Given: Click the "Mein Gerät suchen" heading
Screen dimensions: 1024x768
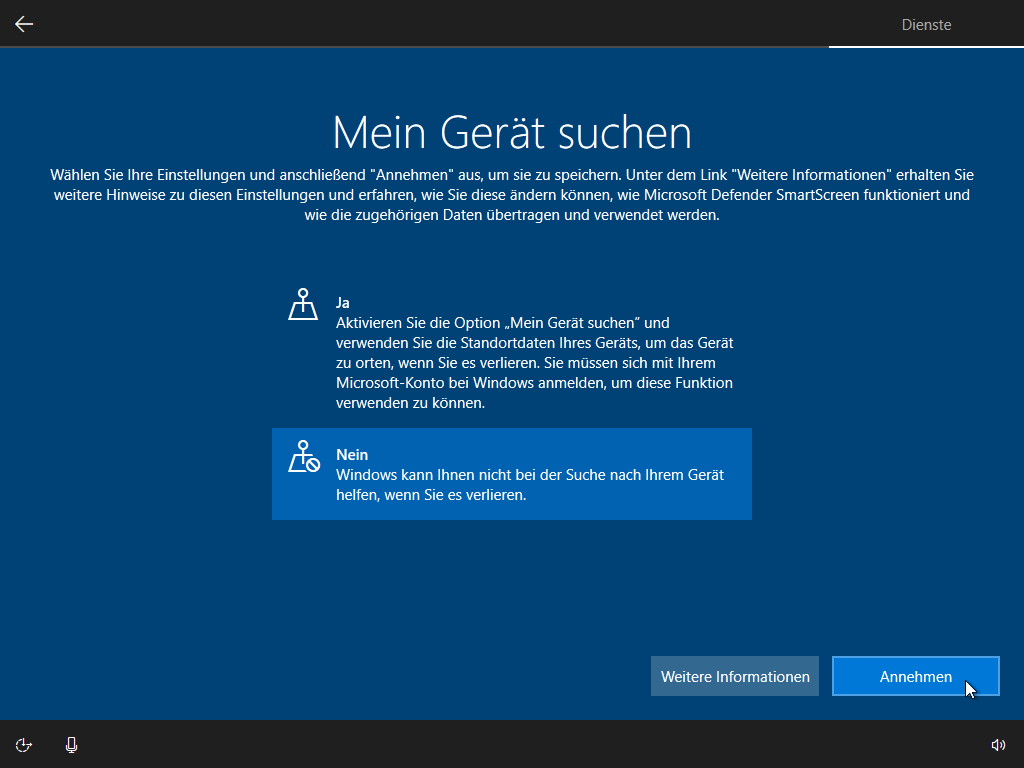Looking at the screenshot, I should point(512,132).
